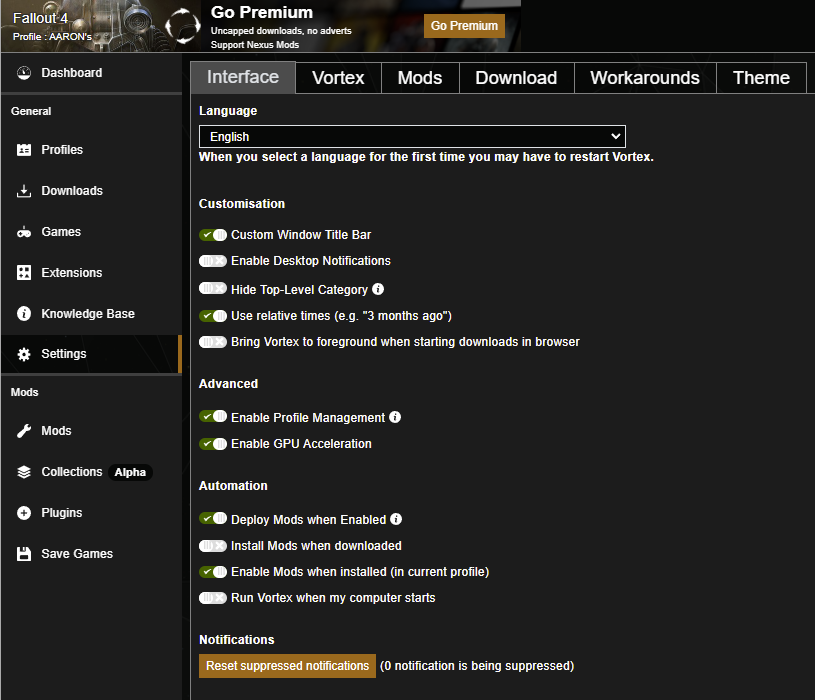
Task: Click info icon beside Enable Profile Management
Action: click(x=395, y=417)
